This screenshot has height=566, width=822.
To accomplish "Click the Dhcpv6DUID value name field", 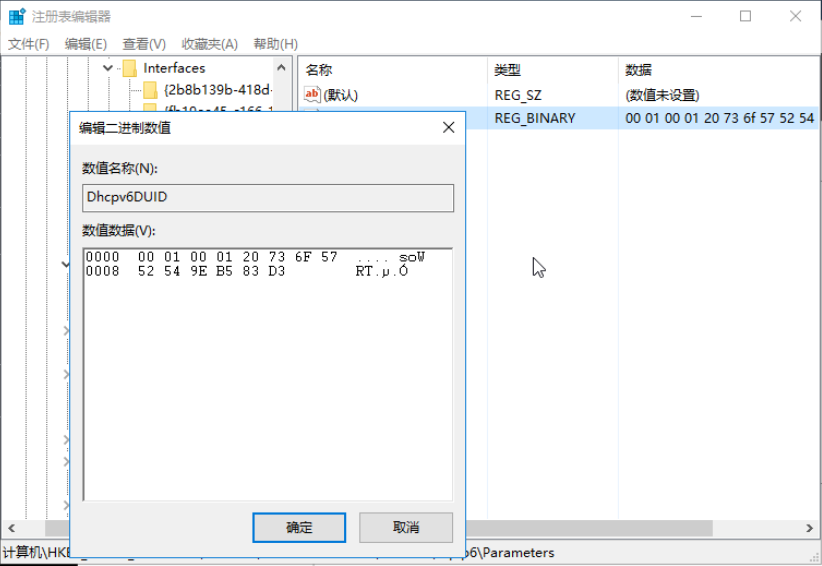I will [x=268, y=198].
